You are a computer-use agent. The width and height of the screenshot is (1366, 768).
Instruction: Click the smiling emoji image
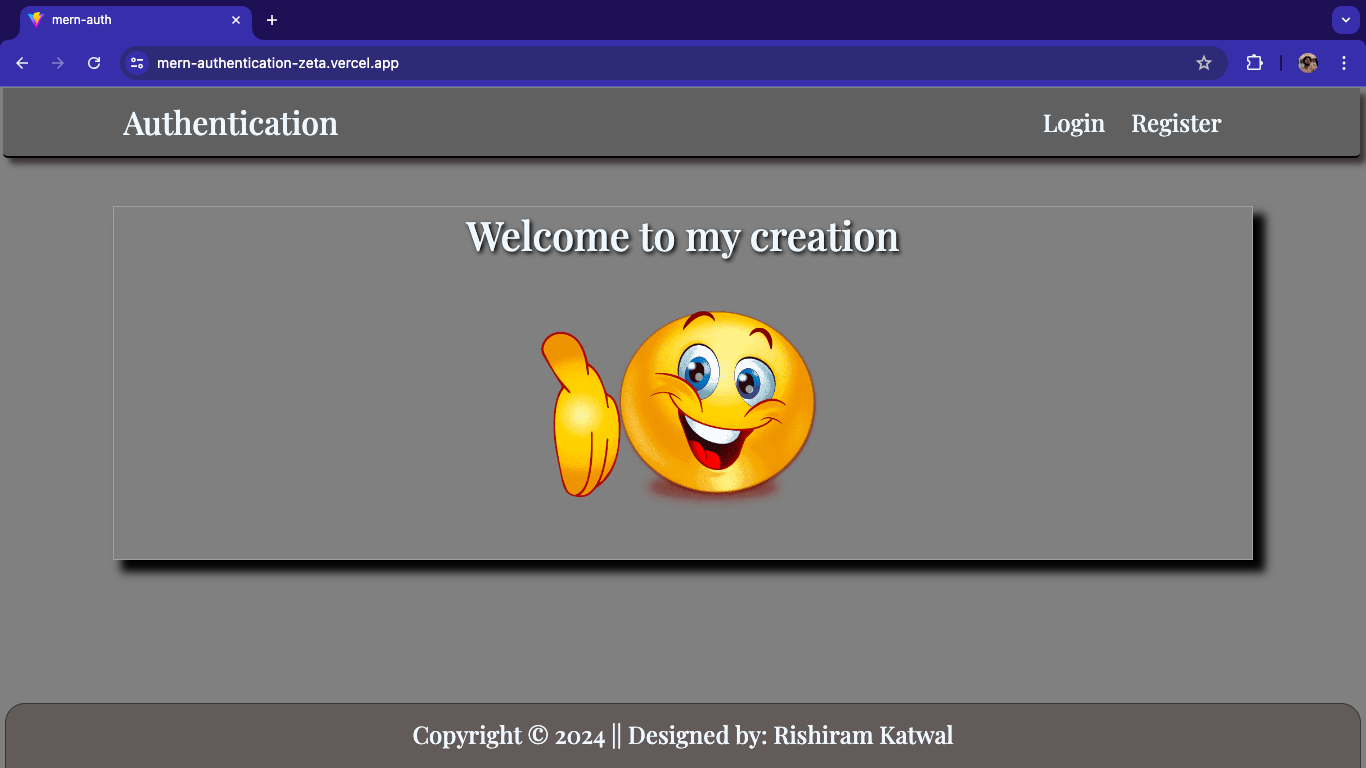tap(682, 404)
